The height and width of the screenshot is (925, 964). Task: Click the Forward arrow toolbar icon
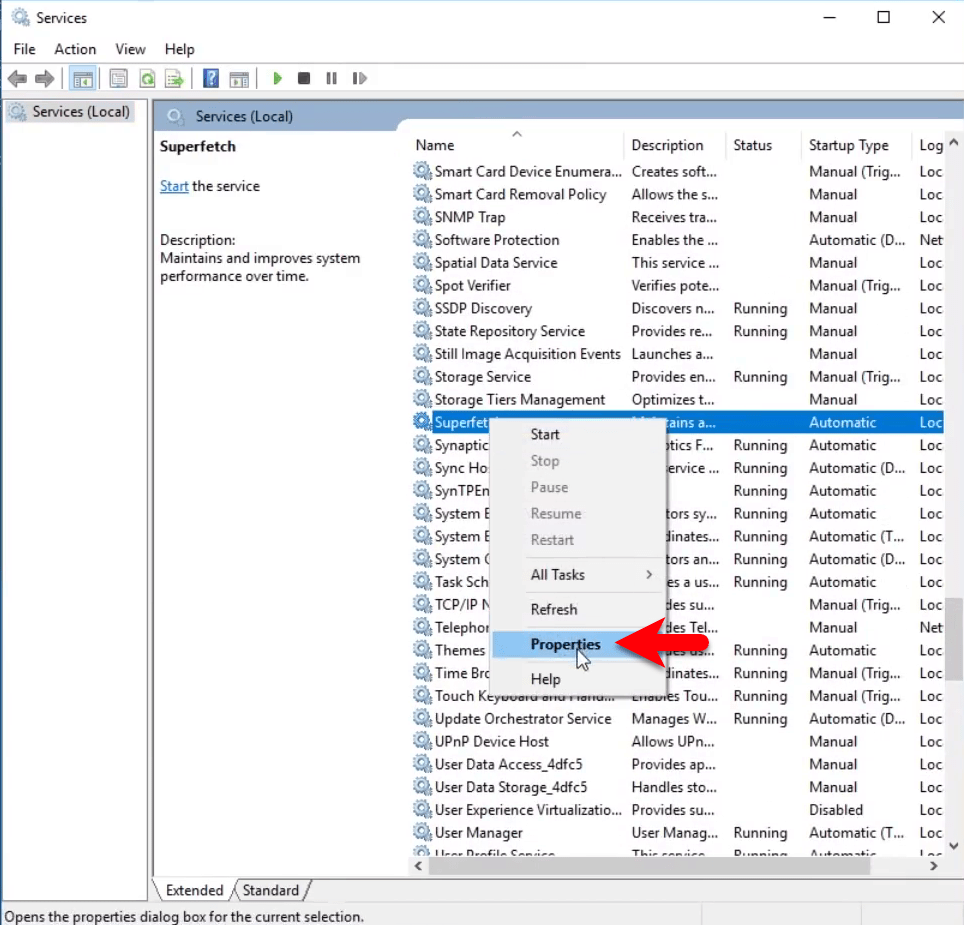tap(44, 79)
